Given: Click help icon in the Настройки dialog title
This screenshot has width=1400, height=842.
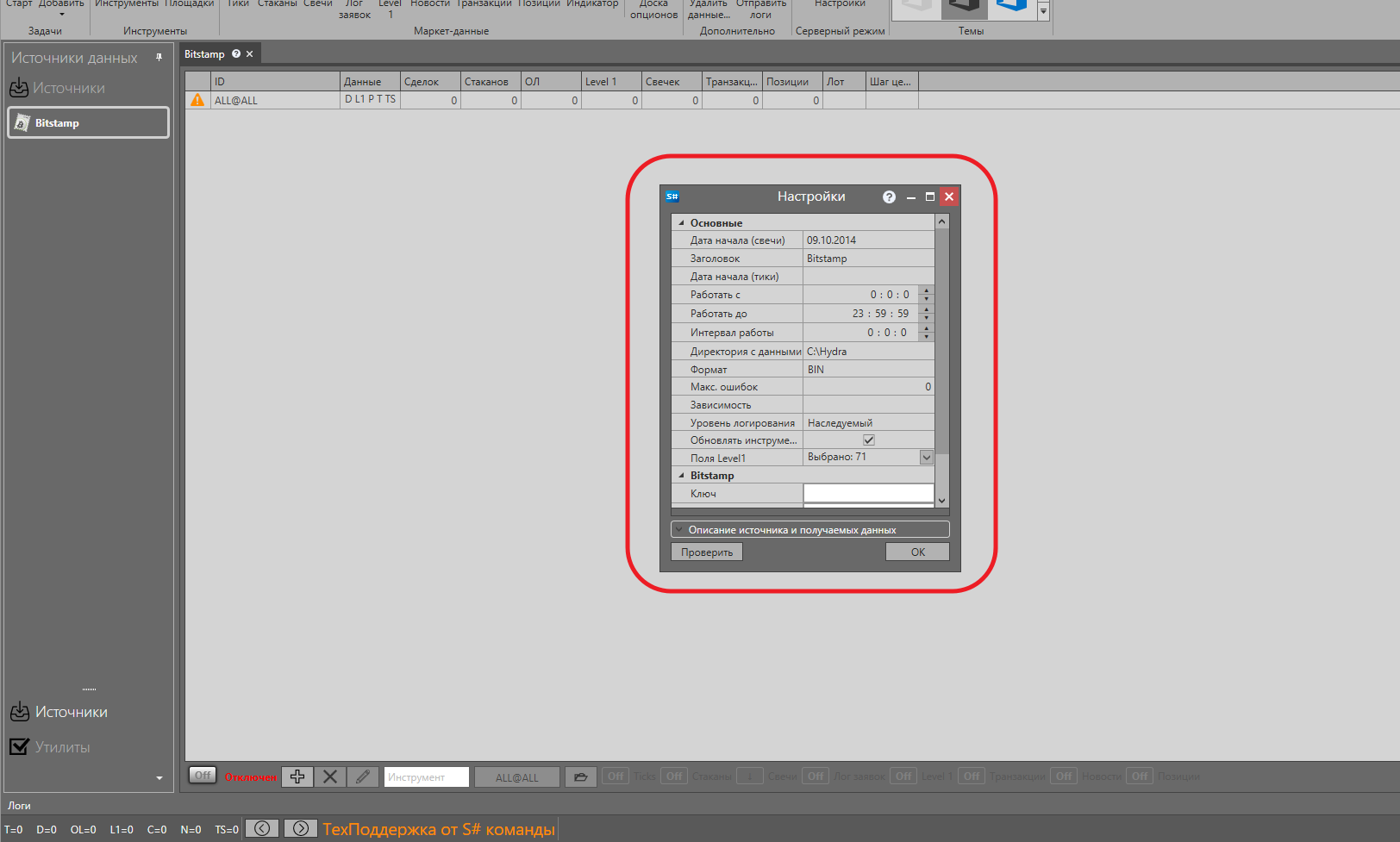Looking at the screenshot, I should pos(889,196).
